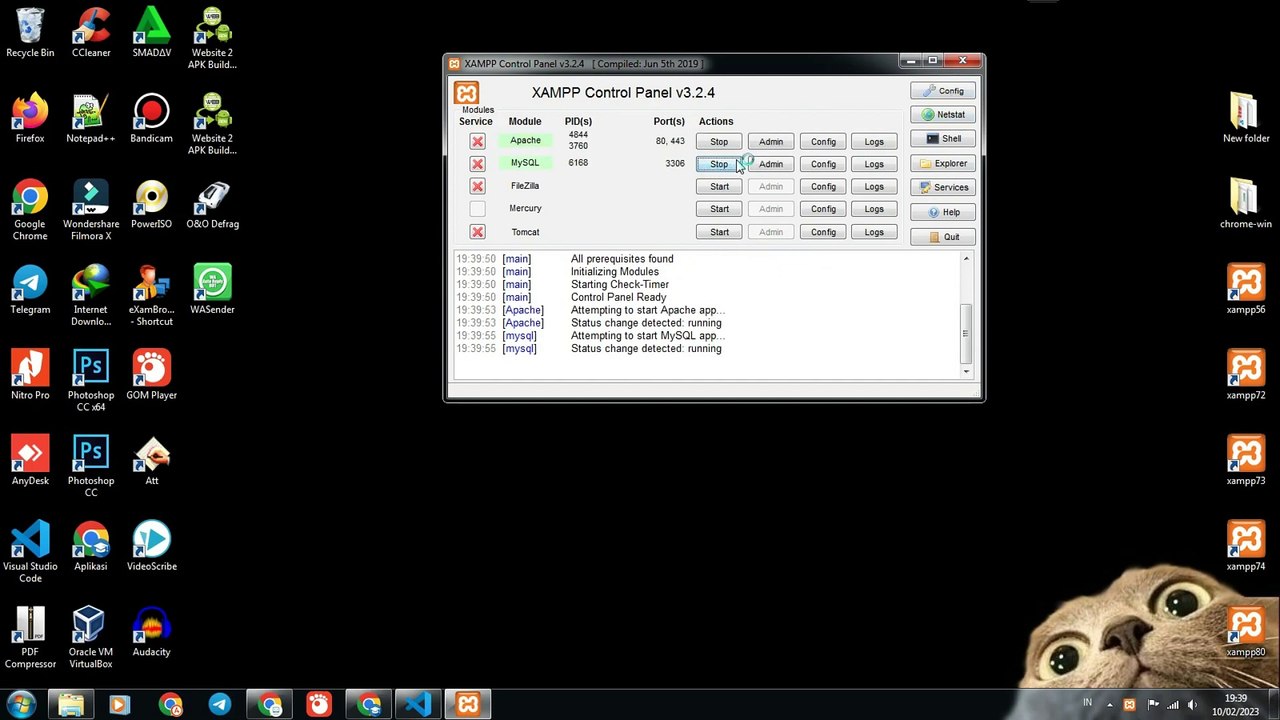Screen dimensions: 1280x720
Task: Open Config for MySQL module
Action: 823,164
